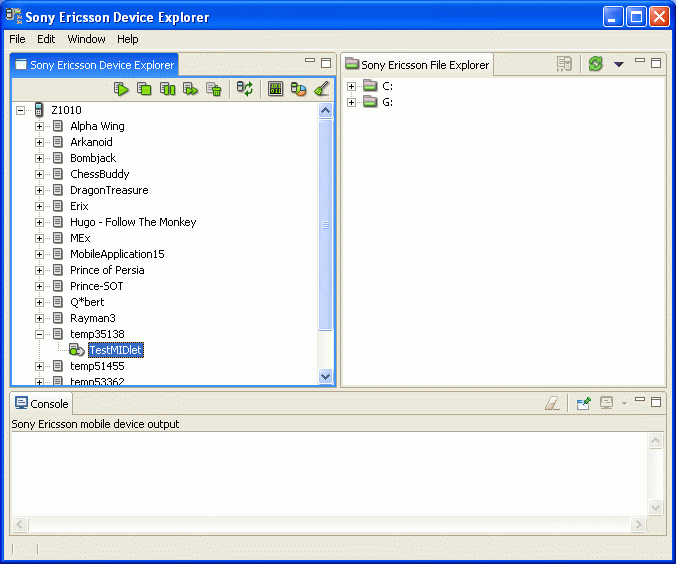Click the G: drive folder icon

(x=370, y=102)
